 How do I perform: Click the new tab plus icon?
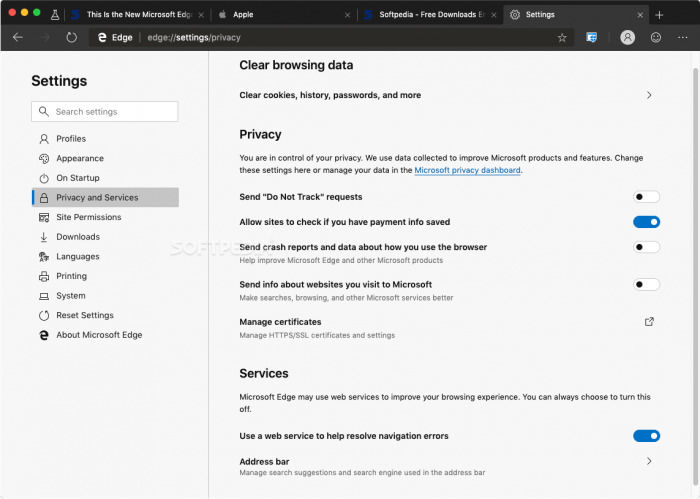click(x=659, y=15)
